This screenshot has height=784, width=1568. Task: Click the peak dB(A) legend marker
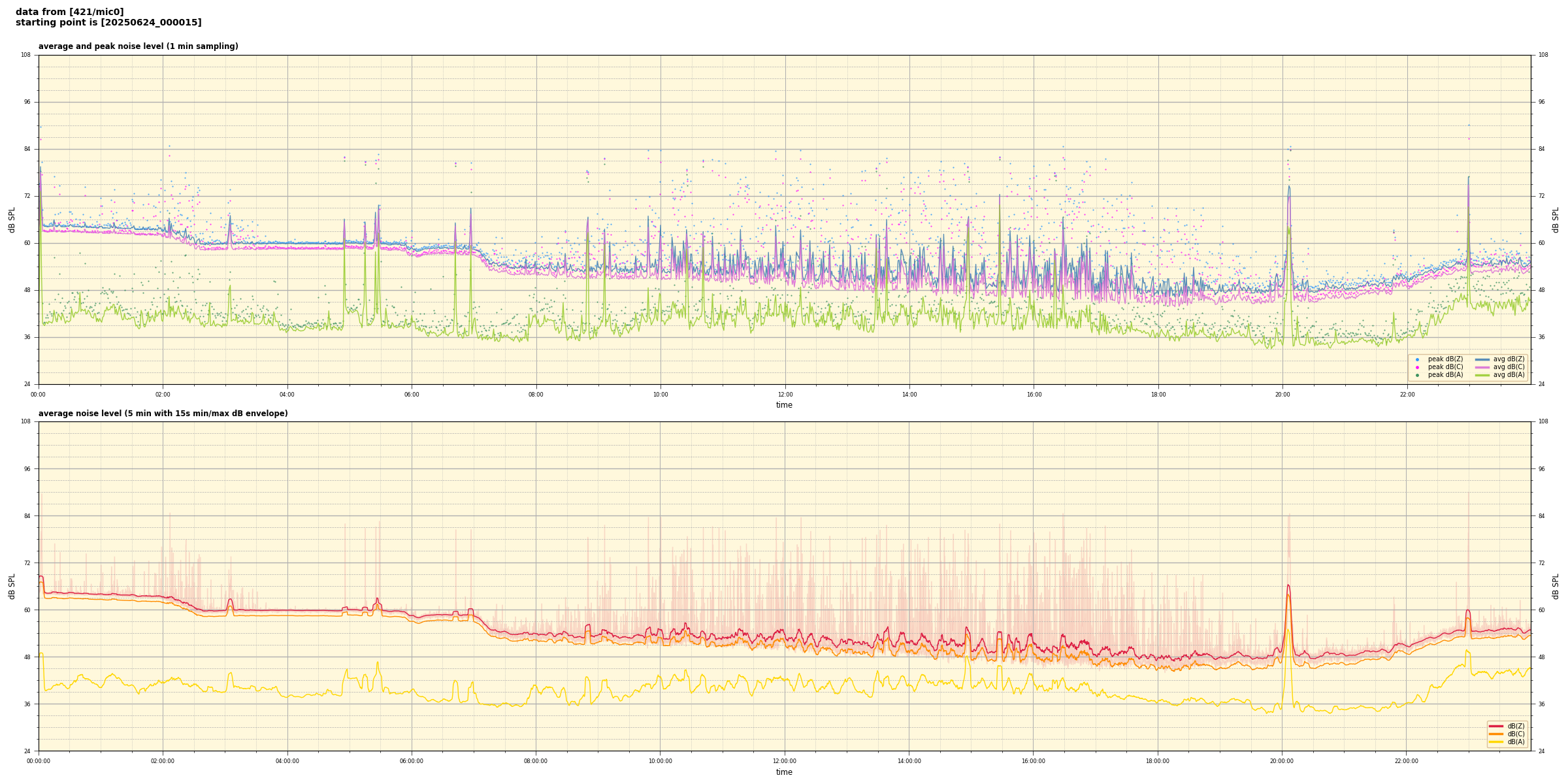click(1417, 375)
